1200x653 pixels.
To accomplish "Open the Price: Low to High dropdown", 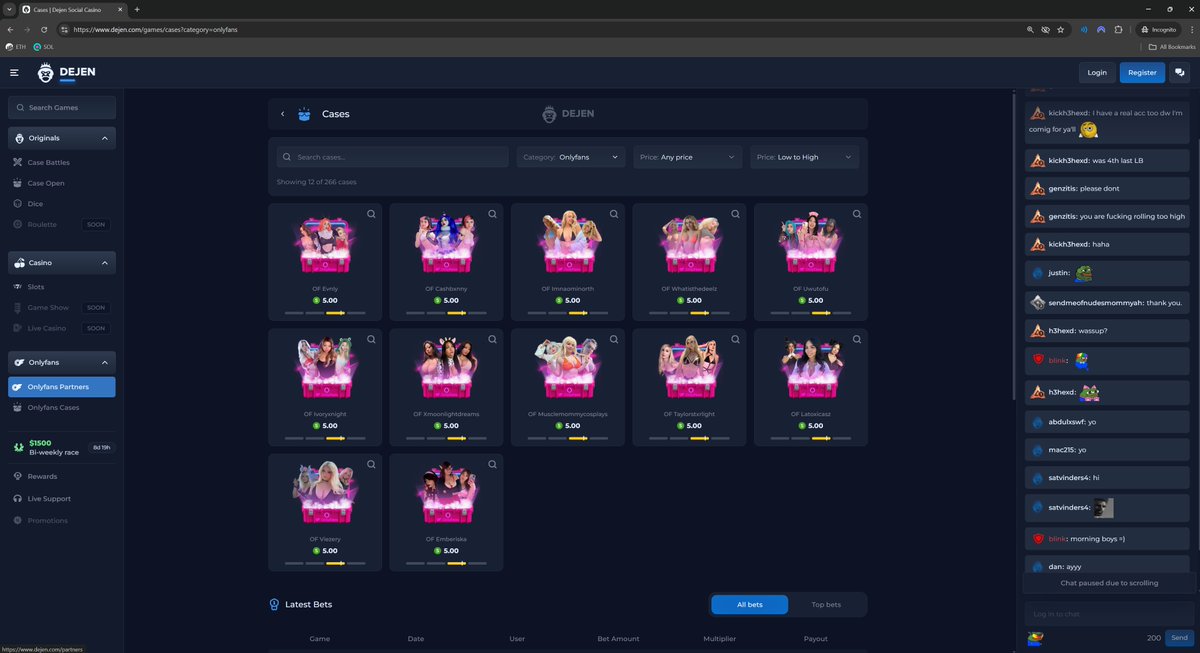I will (x=804, y=157).
